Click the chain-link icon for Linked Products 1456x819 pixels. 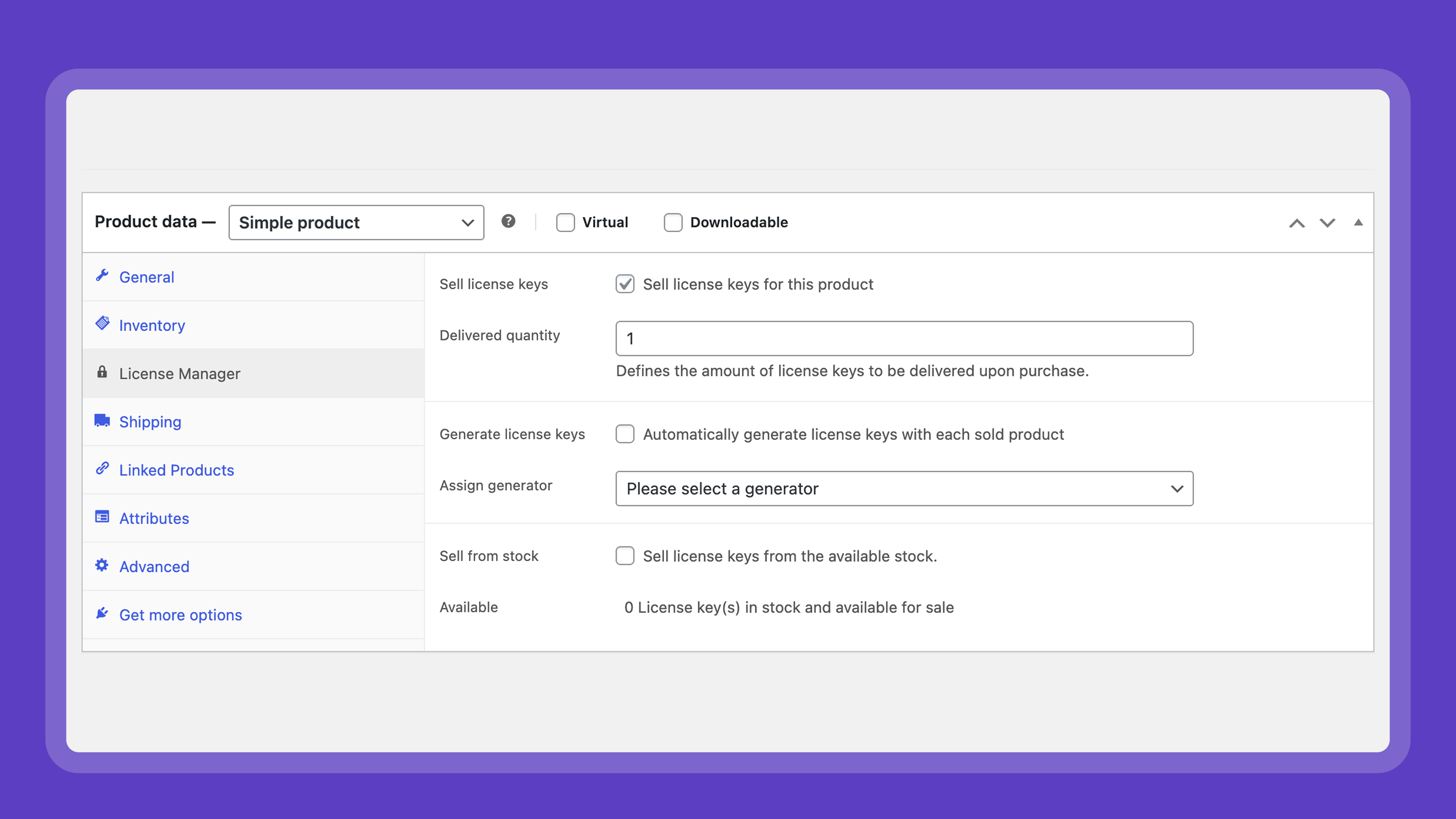pos(102,469)
